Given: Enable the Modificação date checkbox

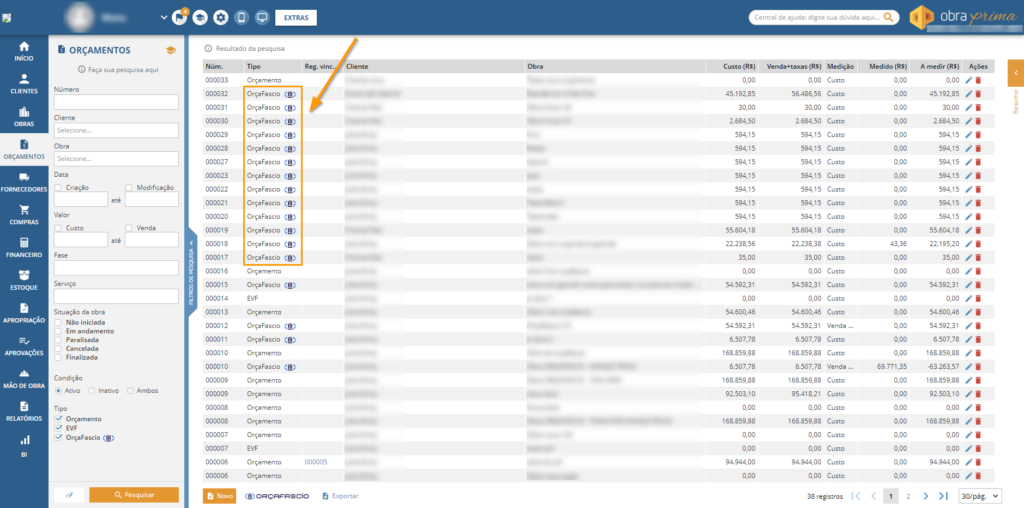Looking at the screenshot, I should click(129, 187).
